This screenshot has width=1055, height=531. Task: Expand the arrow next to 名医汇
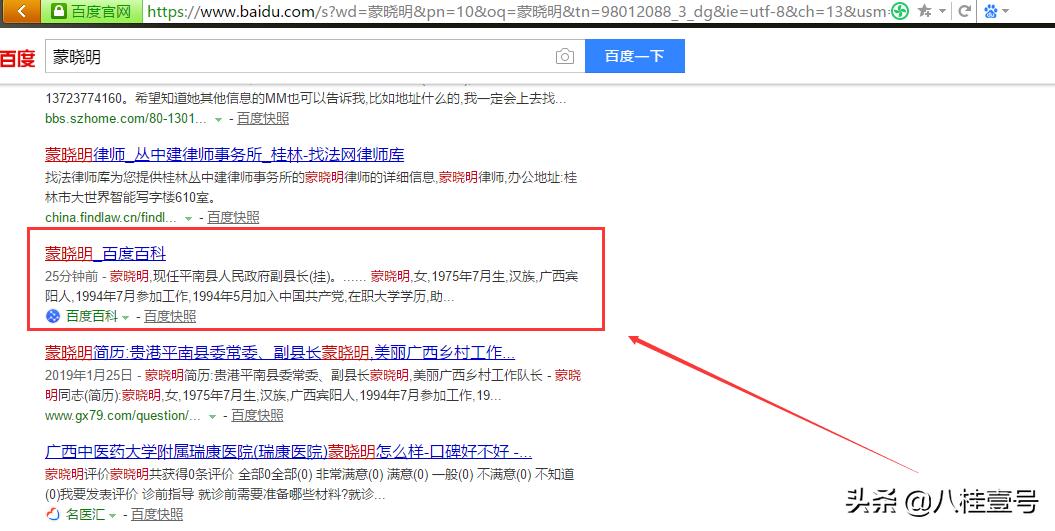coord(112,516)
